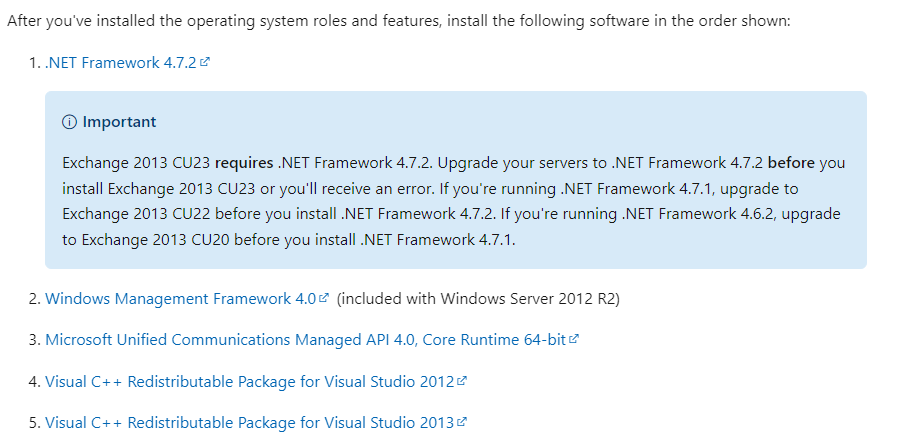This screenshot has height=439, width=906.
Task: Click the external-link icon beside .NET Framework 4.7.2
Action: click(x=205, y=62)
